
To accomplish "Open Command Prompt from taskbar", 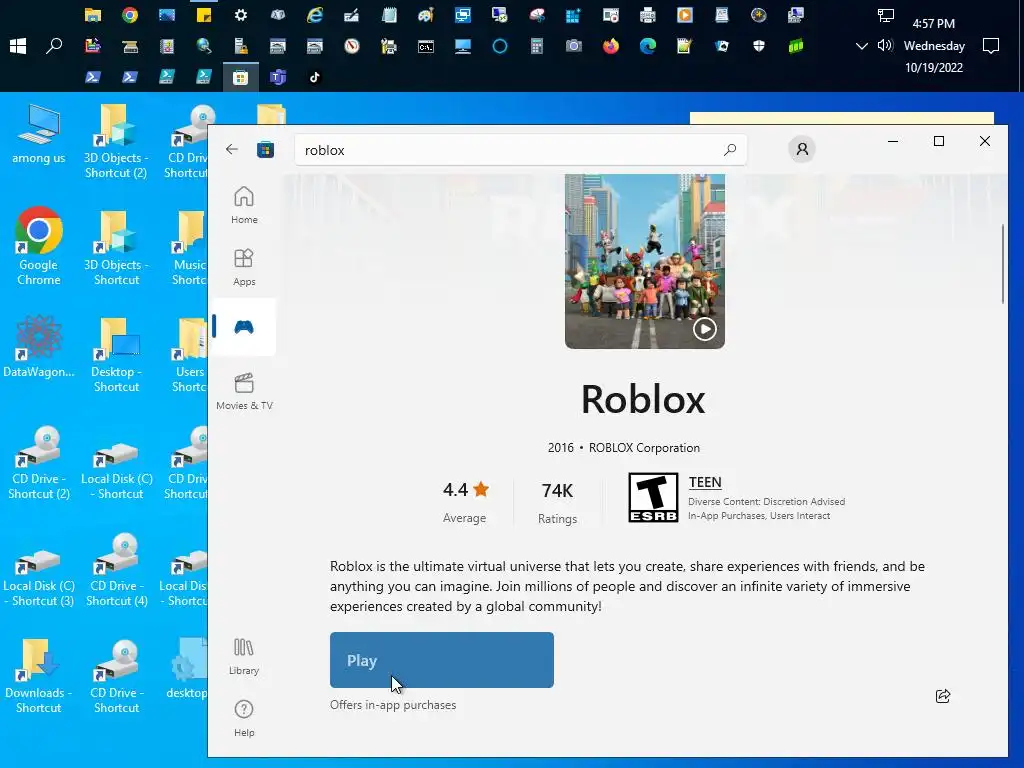I will coord(426,46).
